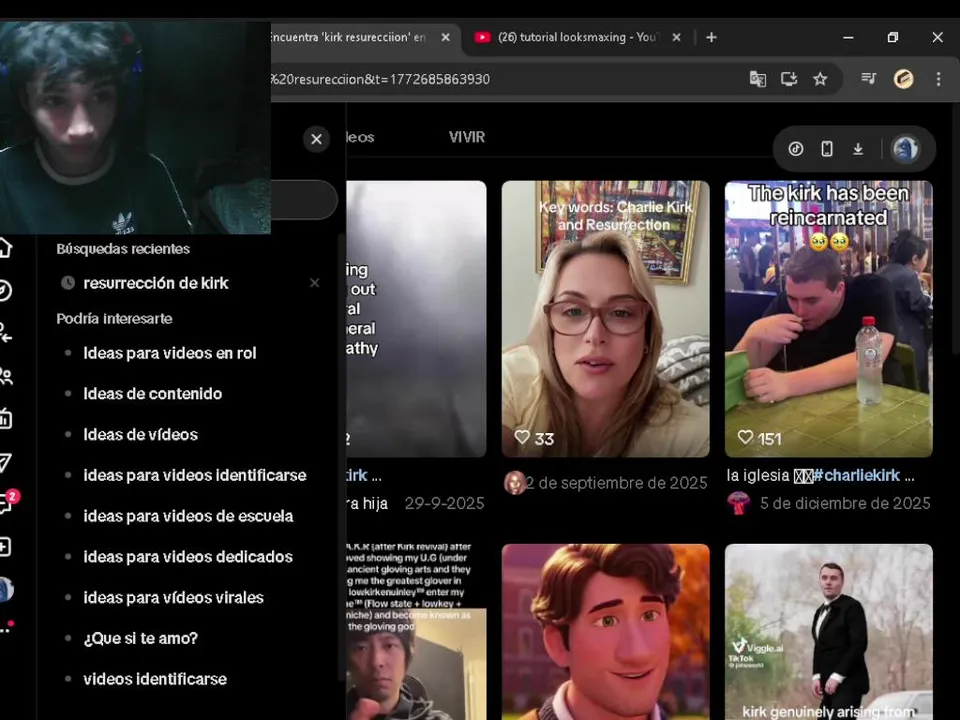The width and height of the screenshot is (960, 720).
Task: Close the tutorial looksmaxing YouTube tab
Action: 676,37
